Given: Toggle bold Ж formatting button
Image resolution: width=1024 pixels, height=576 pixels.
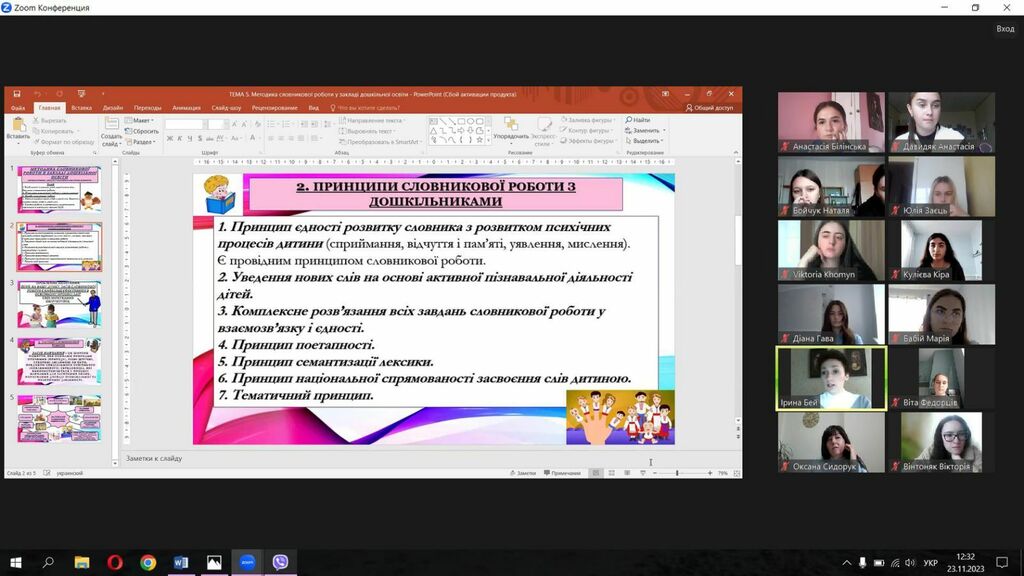Looking at the screenshot, I should coord(170,138).
